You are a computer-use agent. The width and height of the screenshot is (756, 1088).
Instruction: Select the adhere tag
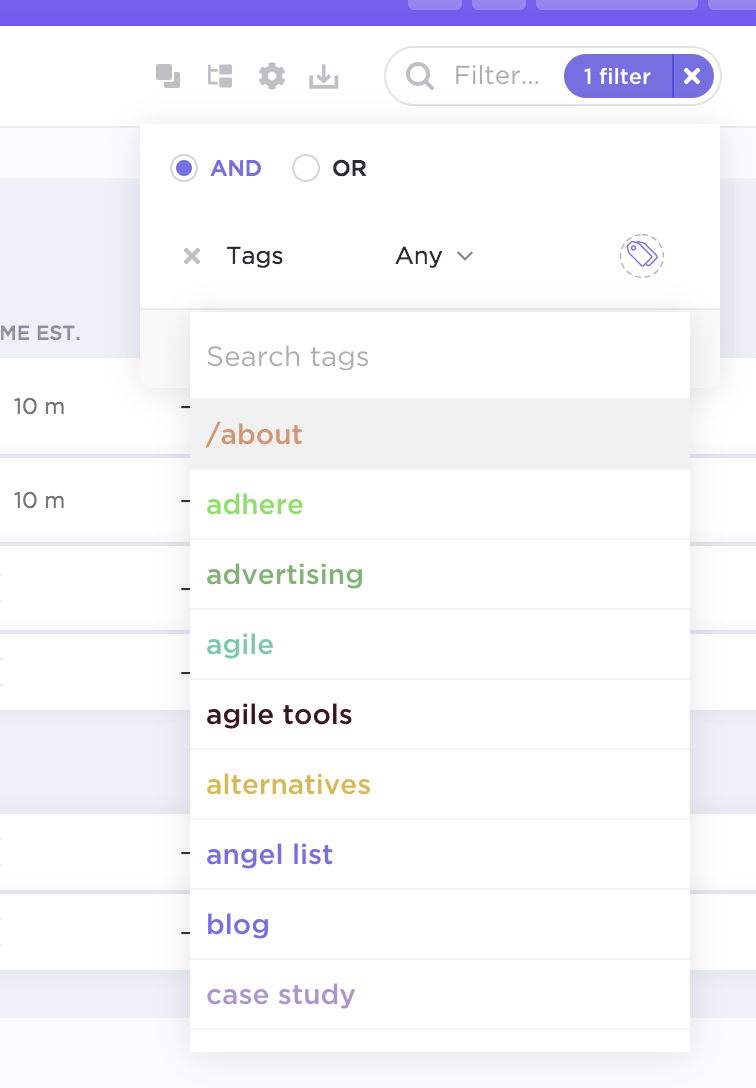point(255,505)
